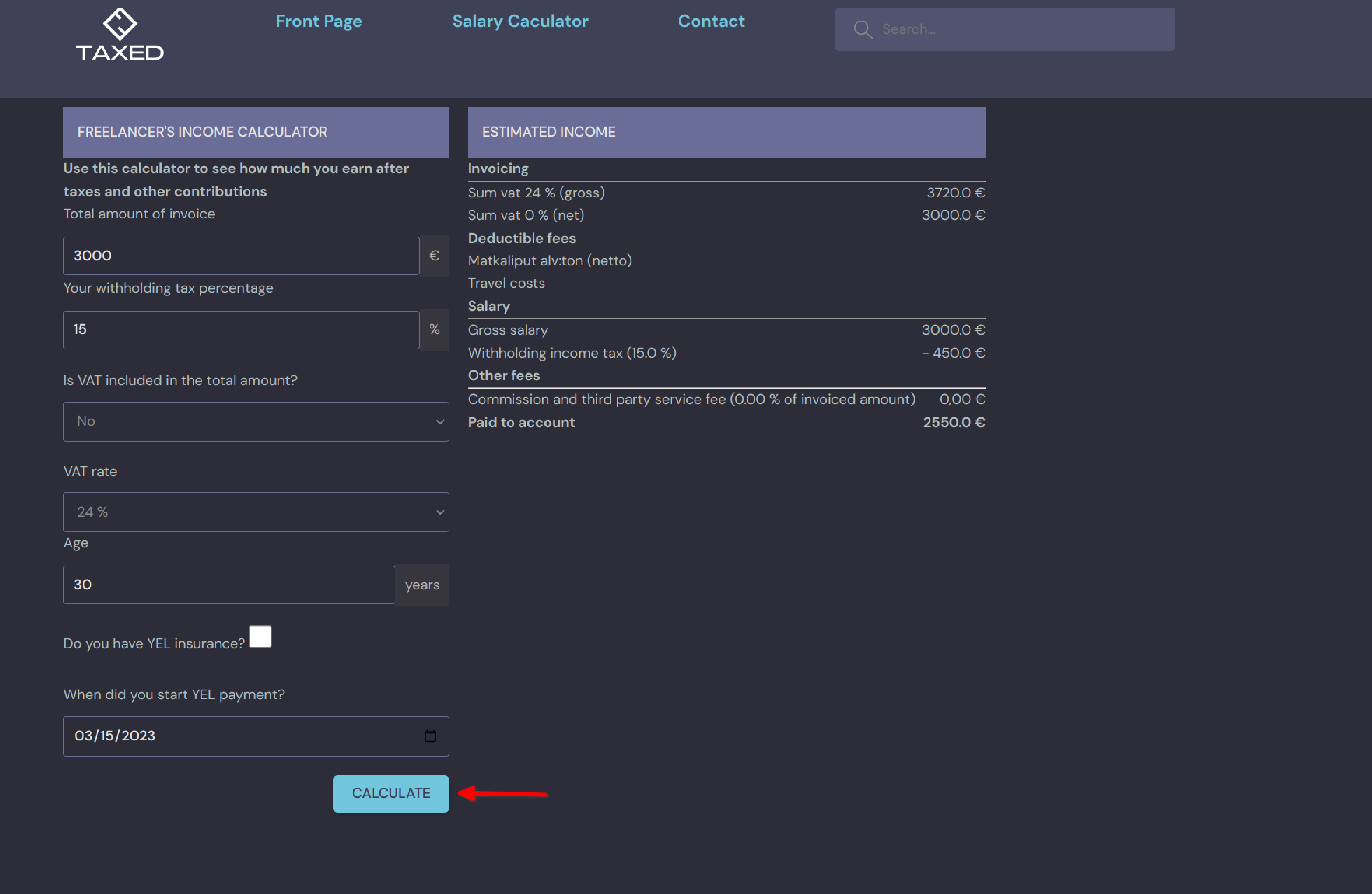Click the search magnifier icon
This screenshot has width=1372, height=894.
pyautogui.click(x=862, y=29)
